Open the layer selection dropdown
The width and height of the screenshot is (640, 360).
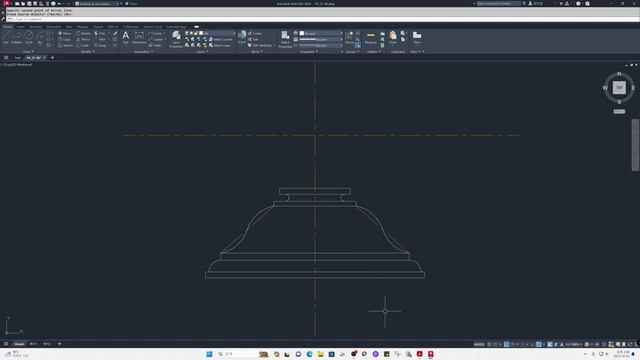point(210,33)
